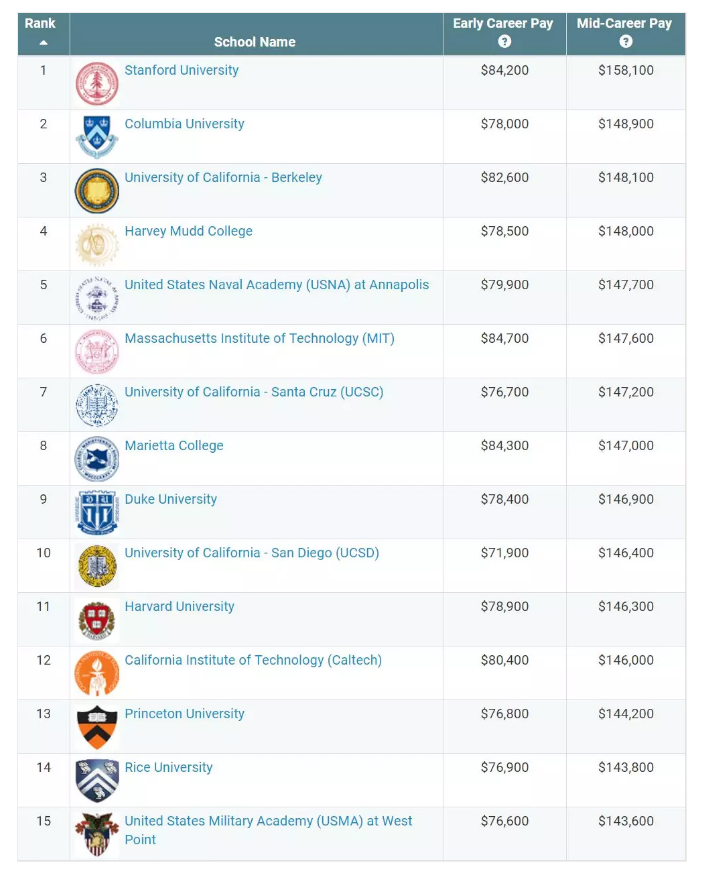This screenshot has height=874, width=706.
Task: Click Early Career Pay help question icon
Action: tap(504, 41)
